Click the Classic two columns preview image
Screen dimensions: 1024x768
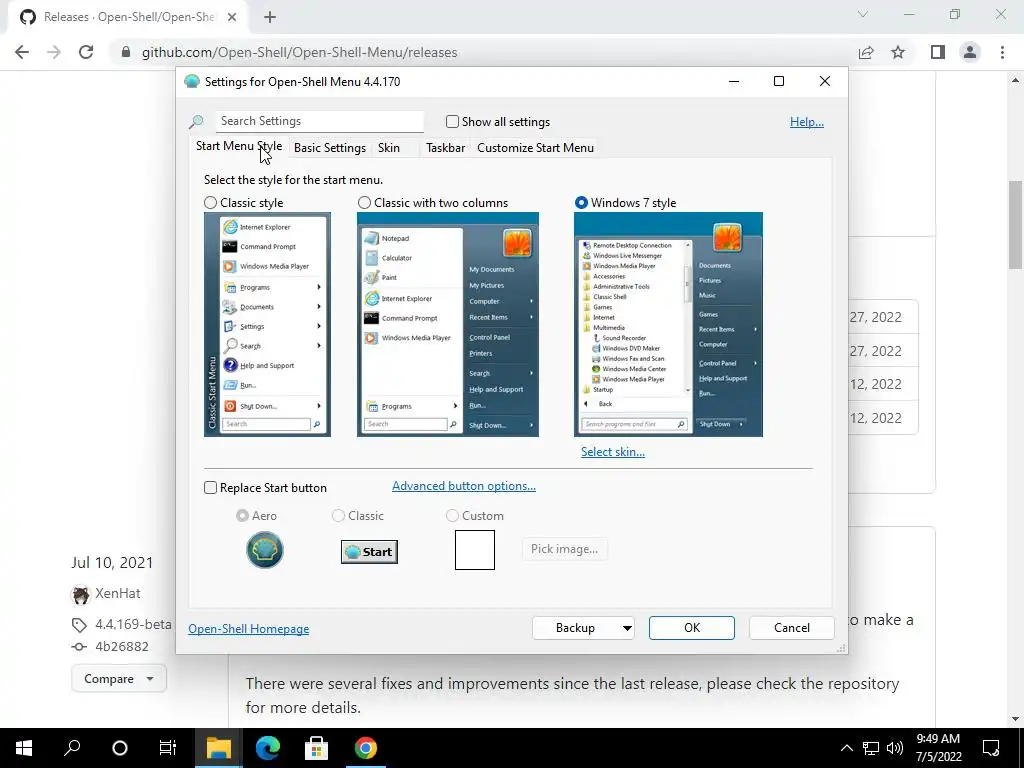pos(448,325)
